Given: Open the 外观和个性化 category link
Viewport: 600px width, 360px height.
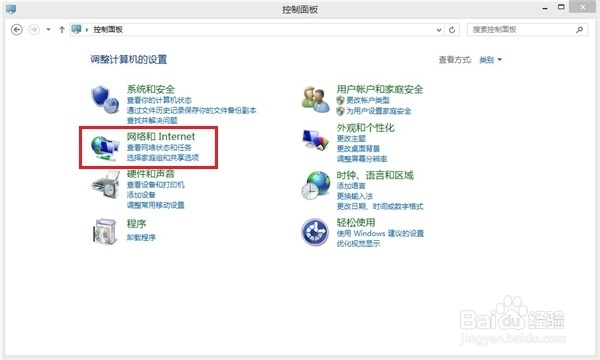Looking at the screenshot, I should click(x=365, y=128).
